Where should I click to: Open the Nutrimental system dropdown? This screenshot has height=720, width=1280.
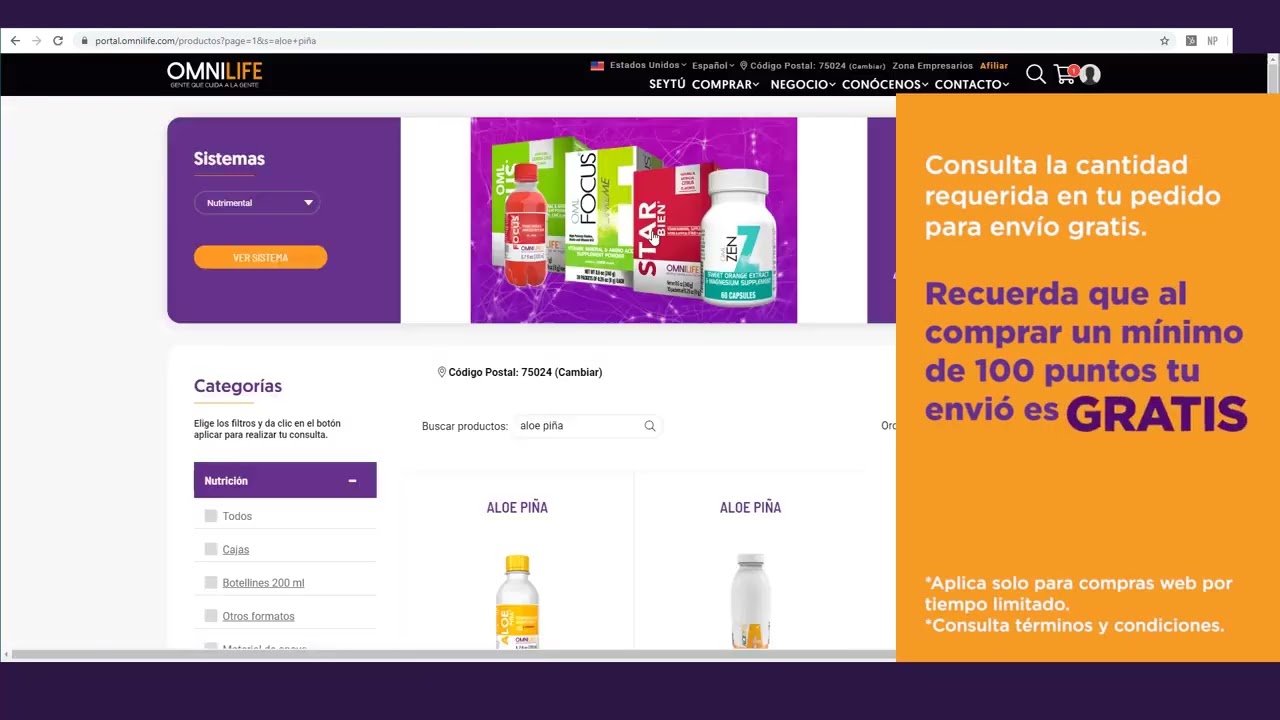(257, 203)
